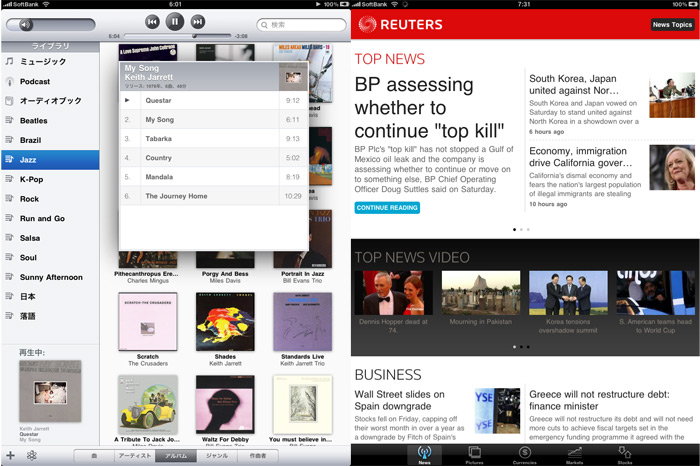
Task: Open the Scratch album by The Crusaders
Action: (x=148, y=321)
